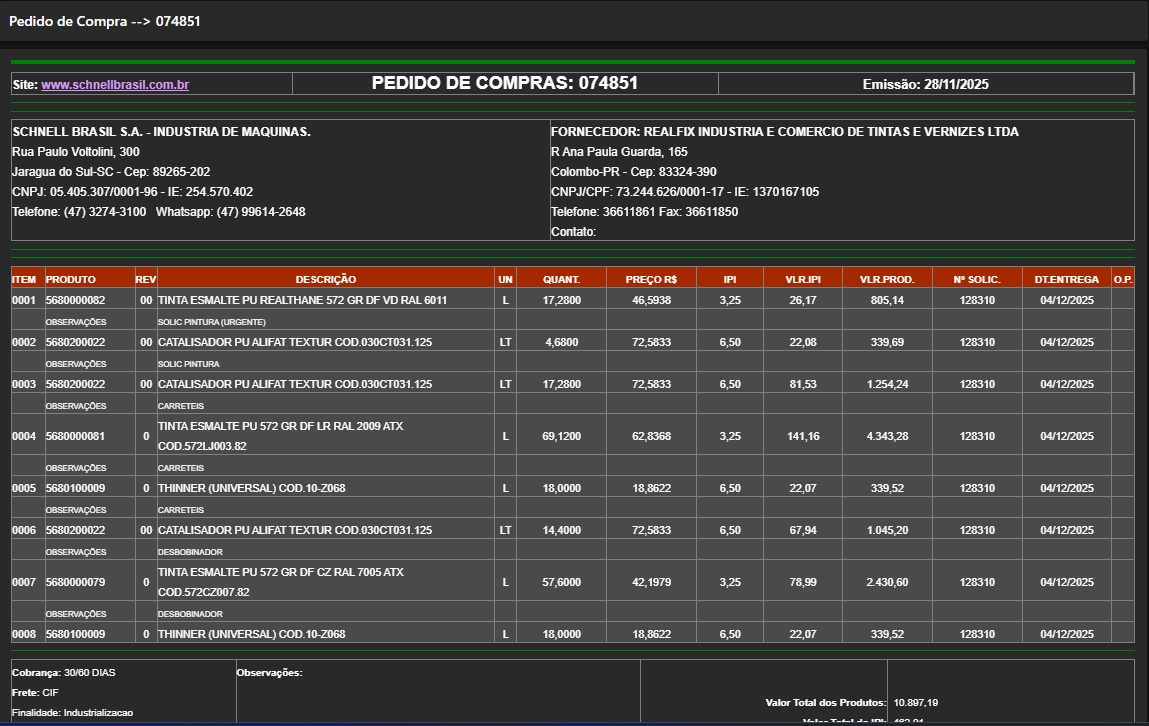Click the QUANT. column header
Screen dimensions: 1149x726
pyautogui.click(x=561, y=280)
